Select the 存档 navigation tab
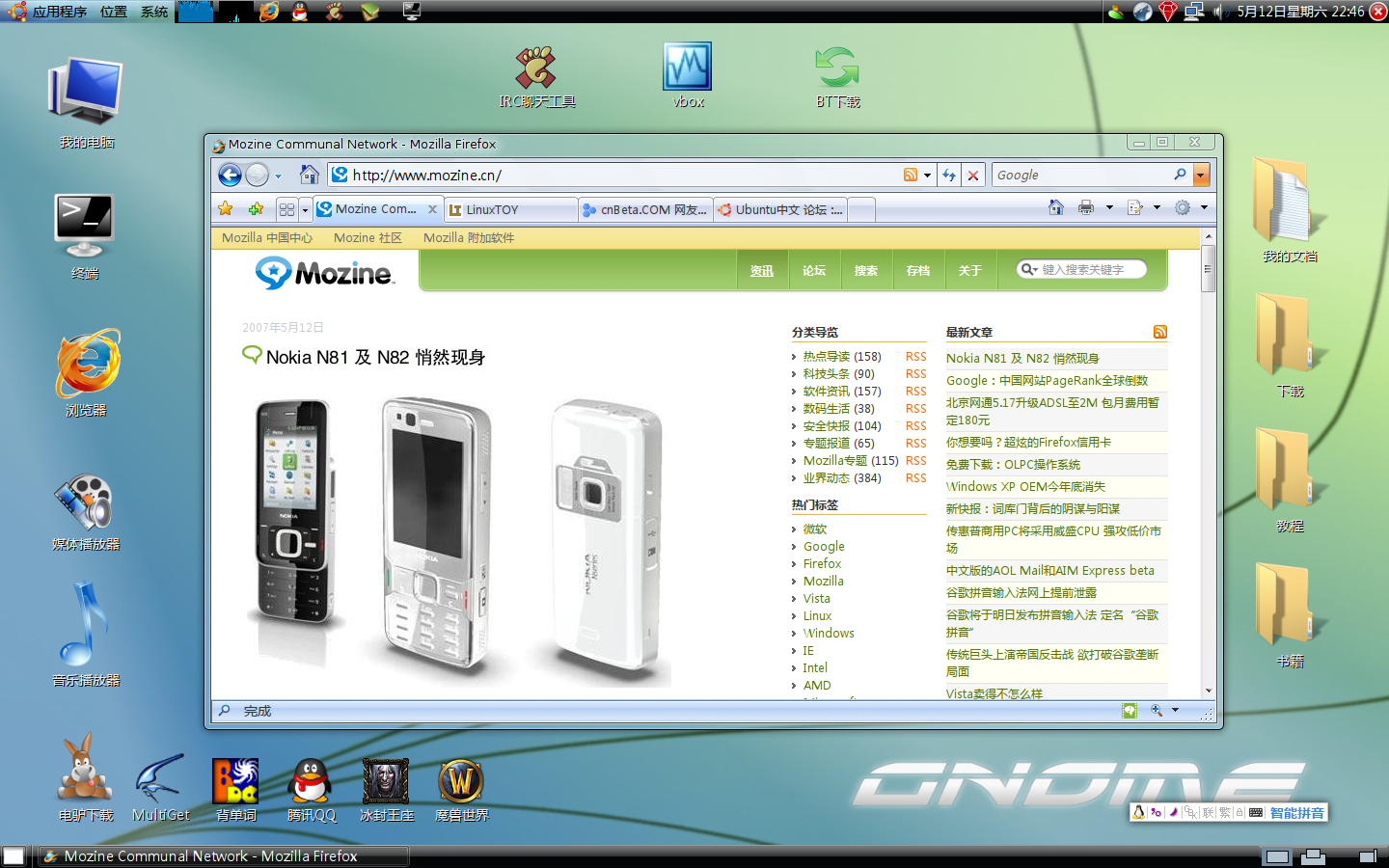The image size is (1389, 868). pyautogui.click(x=918, y=271)
